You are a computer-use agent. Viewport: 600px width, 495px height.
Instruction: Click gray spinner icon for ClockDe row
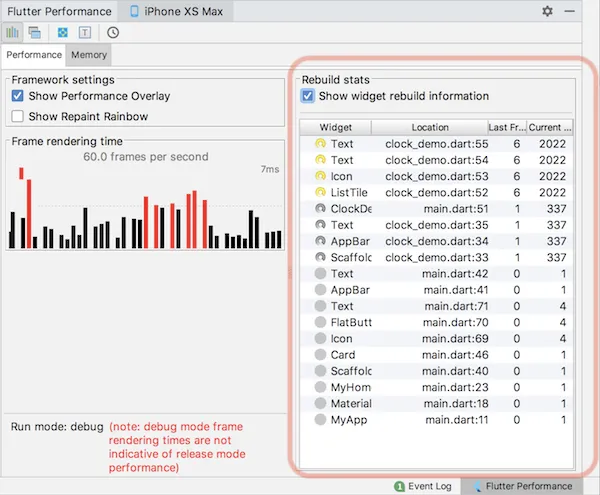[320, 208]
